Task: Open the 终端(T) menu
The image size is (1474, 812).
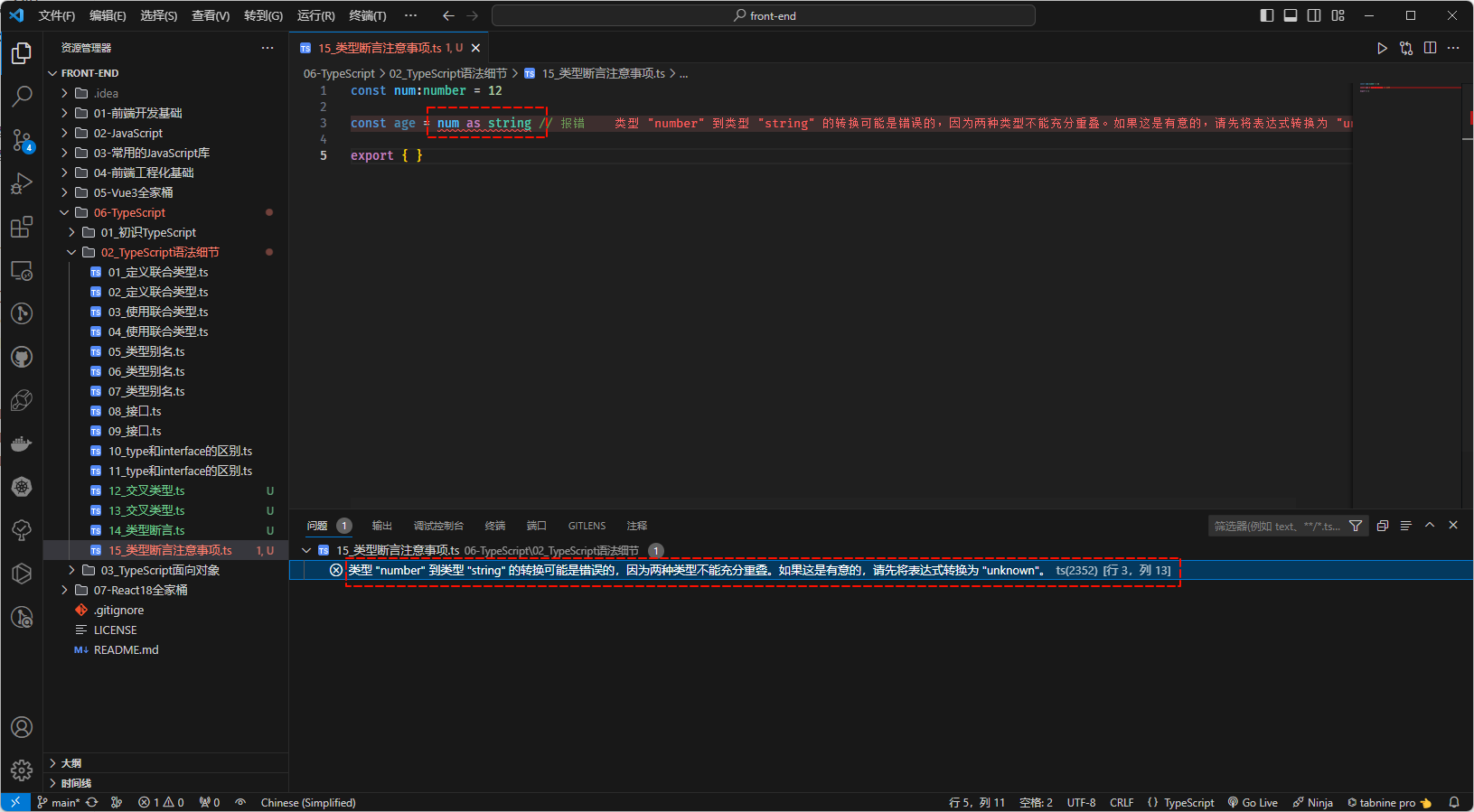Action: click(x=367, y=15)
